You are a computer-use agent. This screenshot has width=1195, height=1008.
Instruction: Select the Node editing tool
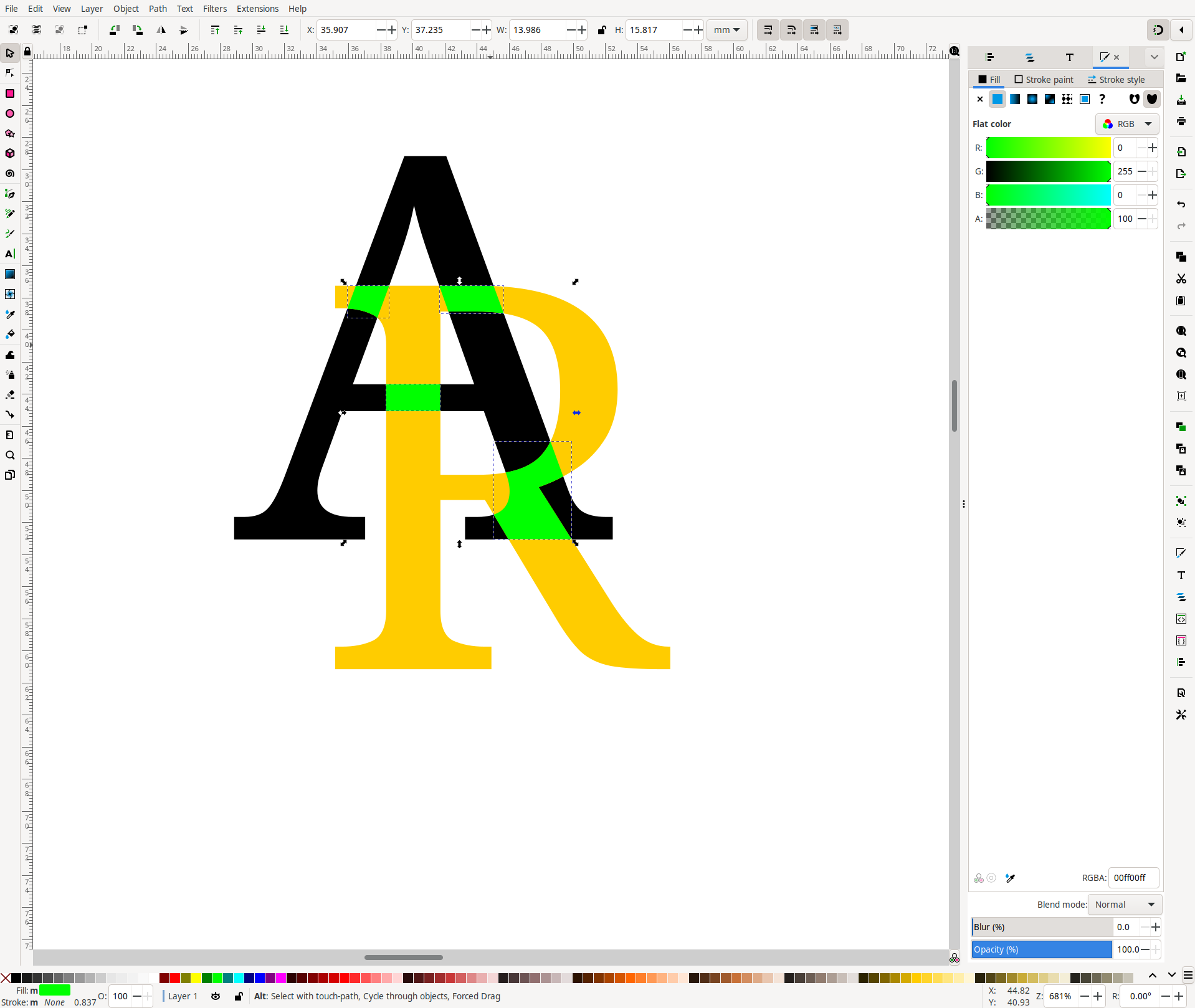tap(10, 72)
